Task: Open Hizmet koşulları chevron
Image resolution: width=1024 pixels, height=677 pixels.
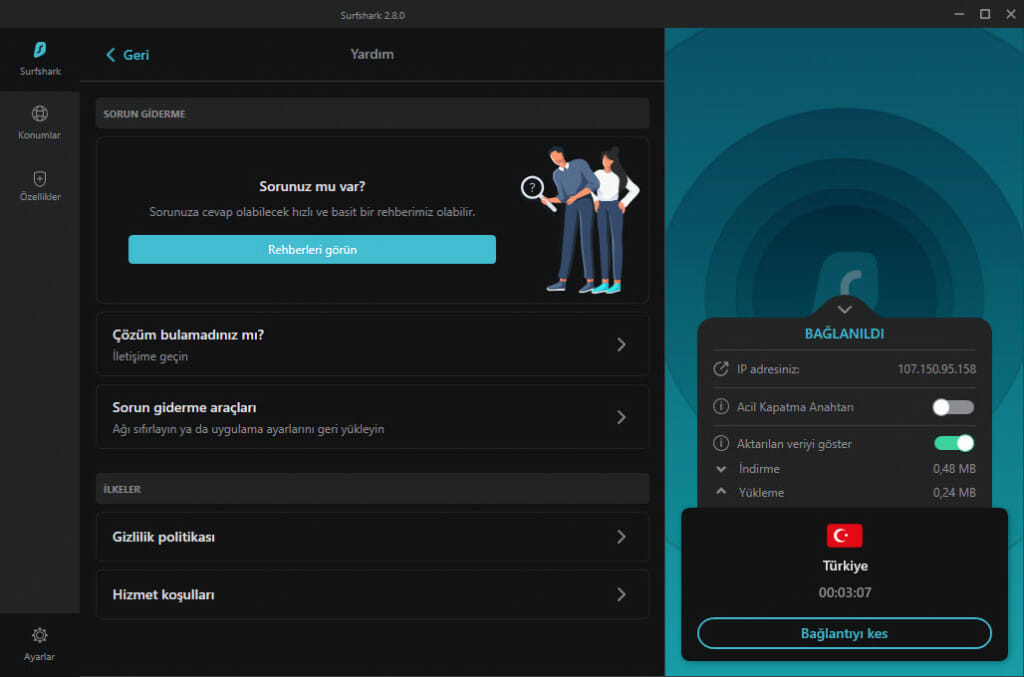Action: click(x=621, y=594)
